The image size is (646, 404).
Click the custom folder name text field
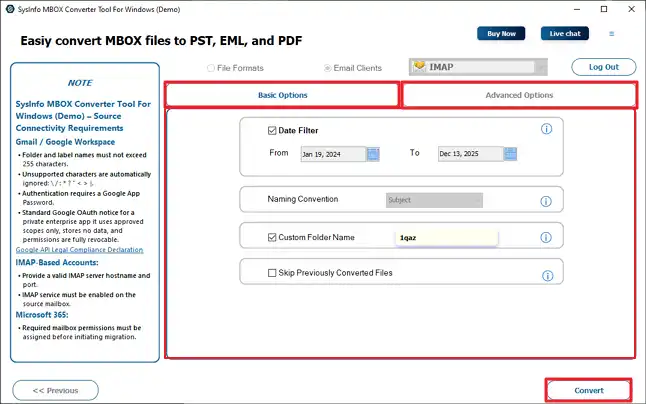[446, 237]
